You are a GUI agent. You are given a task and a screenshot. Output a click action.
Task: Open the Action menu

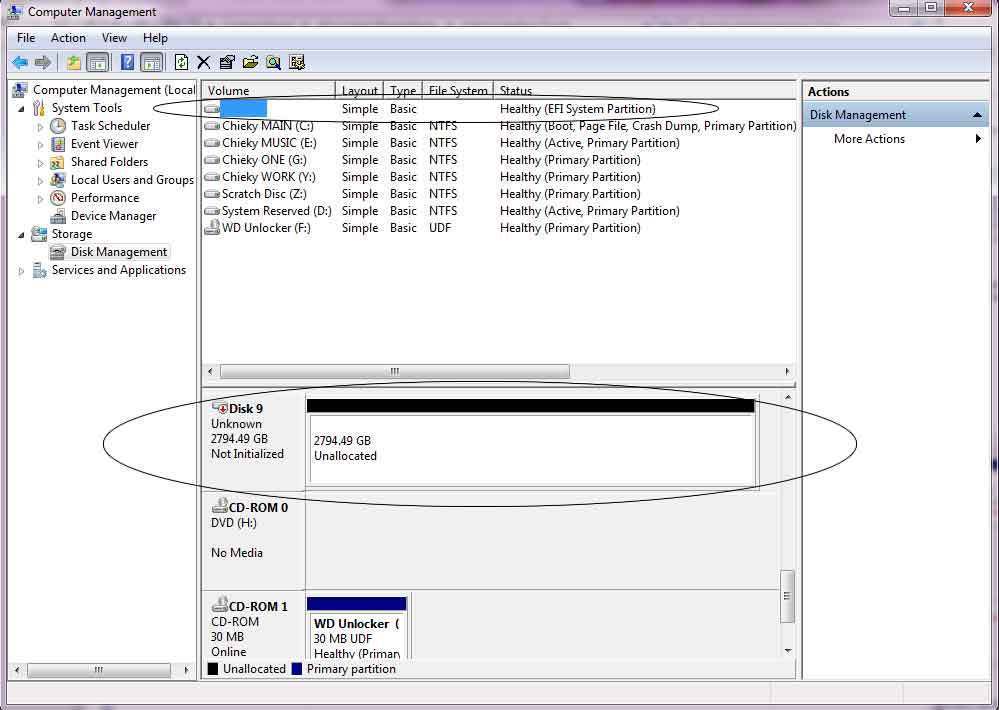[x=68, y=38]
